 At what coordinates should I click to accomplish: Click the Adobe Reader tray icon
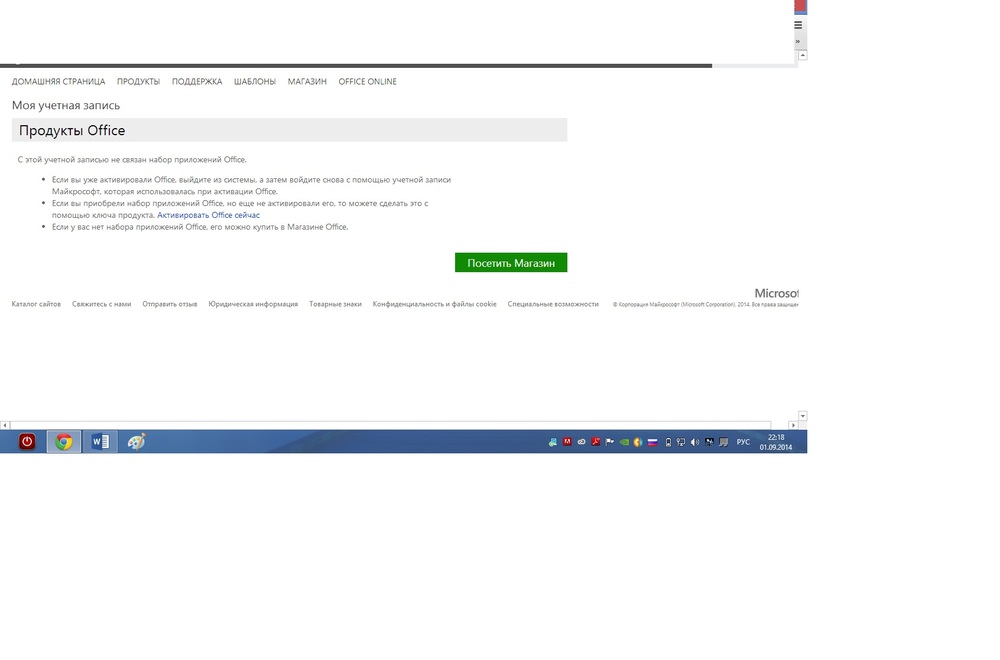[x=596, y=442]
